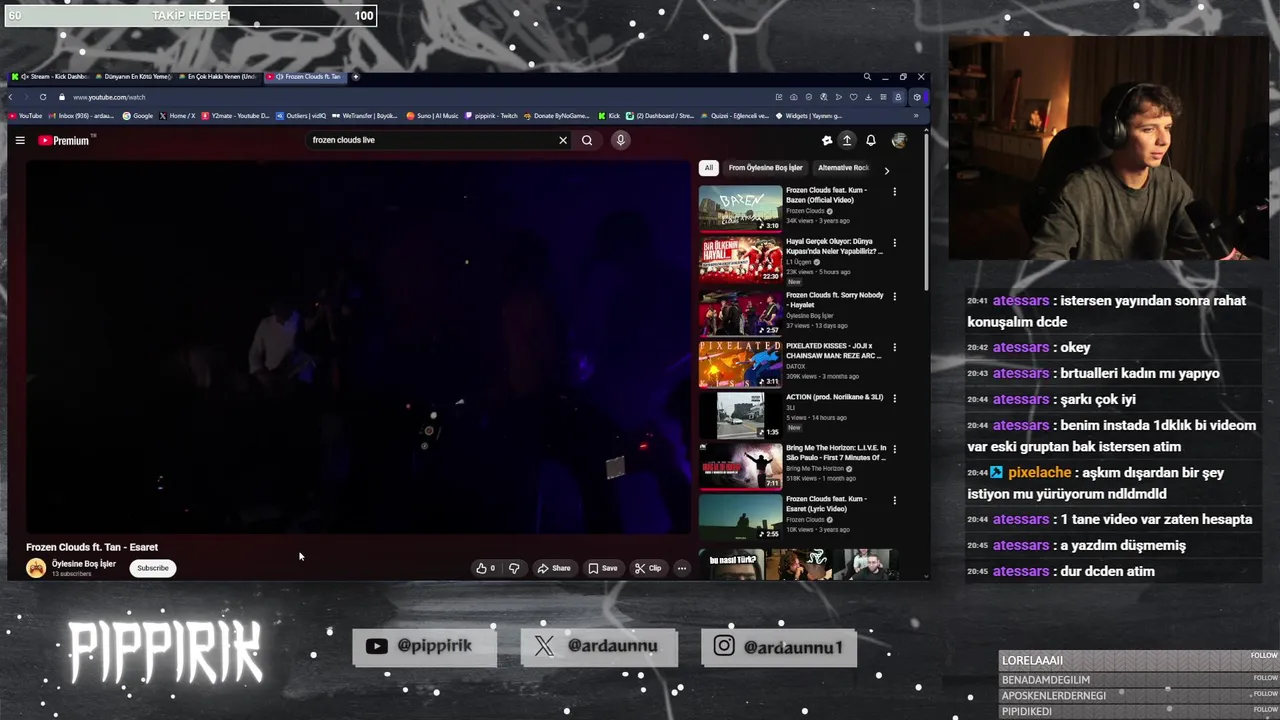Open the YouTube hamburger guide menu

click(x=20, y=140)
